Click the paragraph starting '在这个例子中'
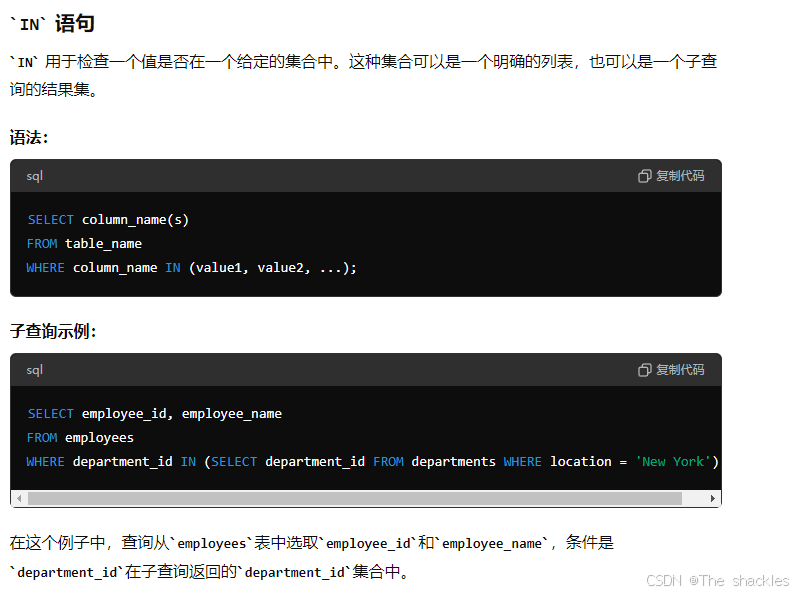This screenshot has width=804, height=596. [x=312, y=557]
